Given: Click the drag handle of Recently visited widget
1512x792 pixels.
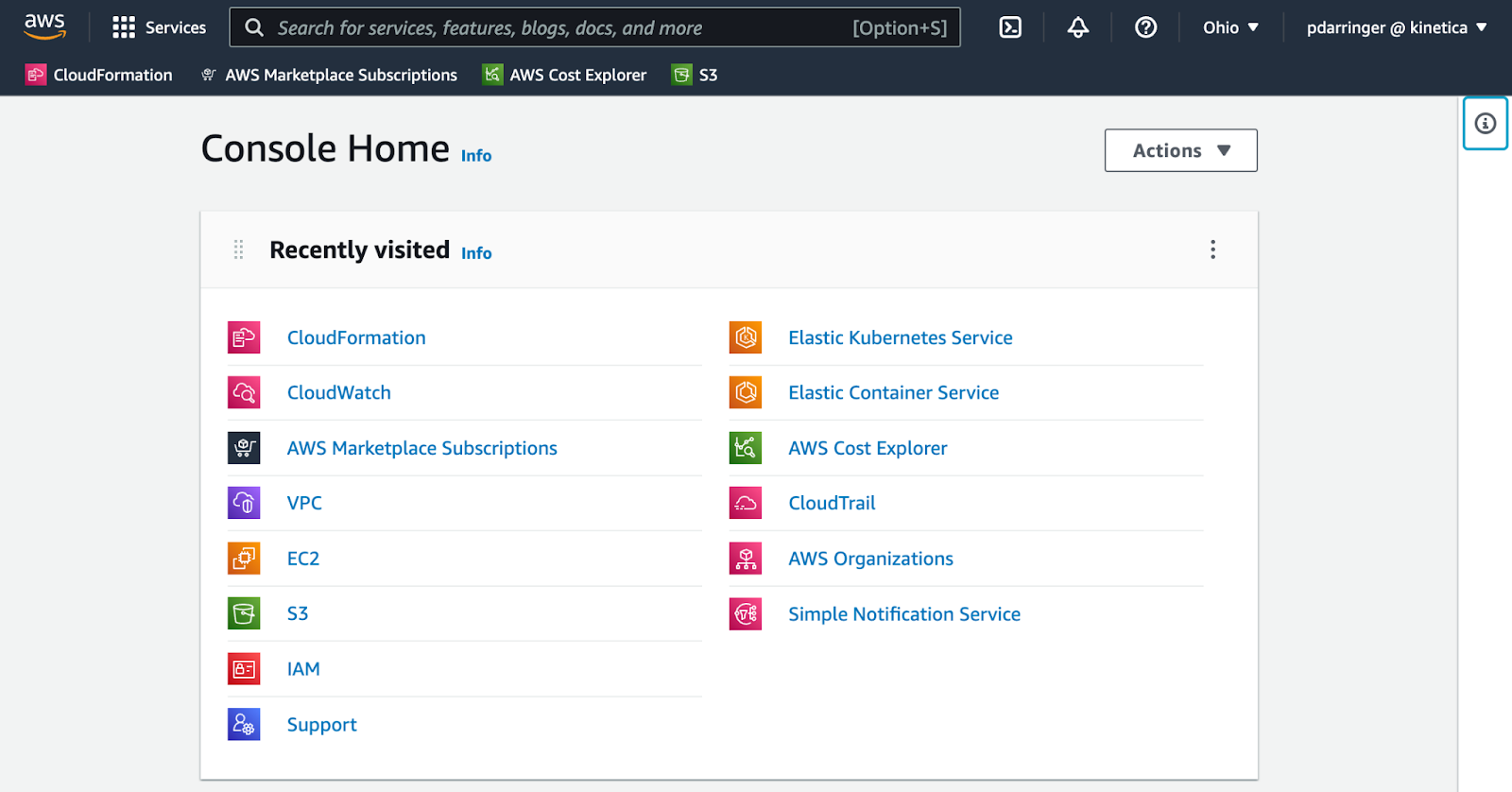Looking at the screenshot, I should click(x=238, y=250).
